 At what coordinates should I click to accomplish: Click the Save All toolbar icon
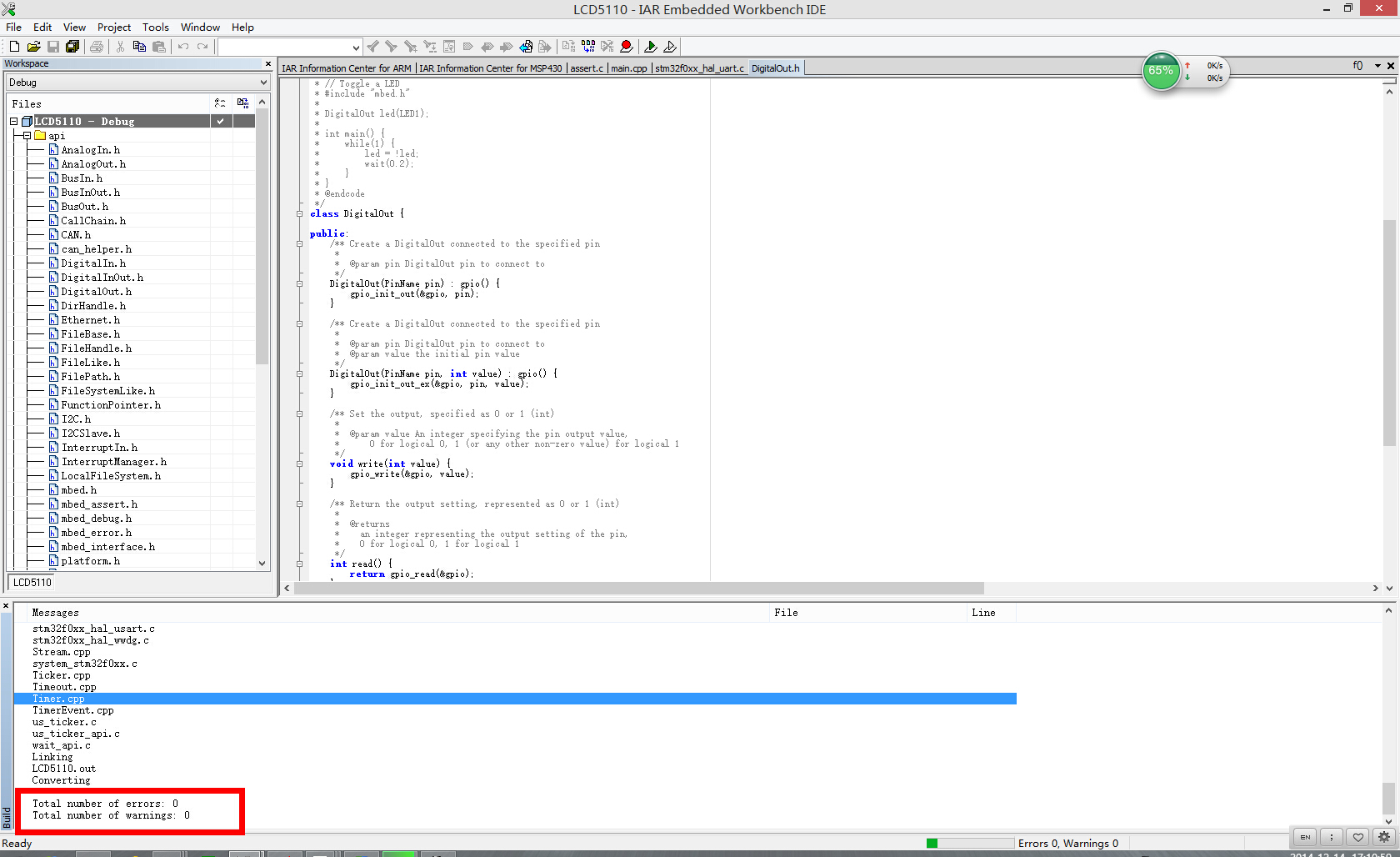click(72, 47)
